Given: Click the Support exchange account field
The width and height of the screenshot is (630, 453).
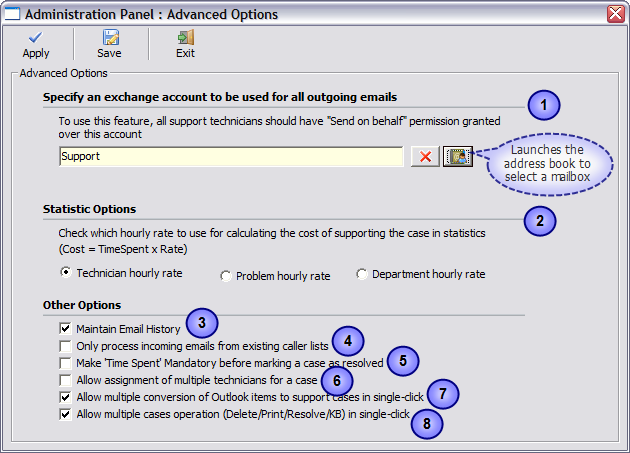Looking at the screenshot, I should 231,156.
